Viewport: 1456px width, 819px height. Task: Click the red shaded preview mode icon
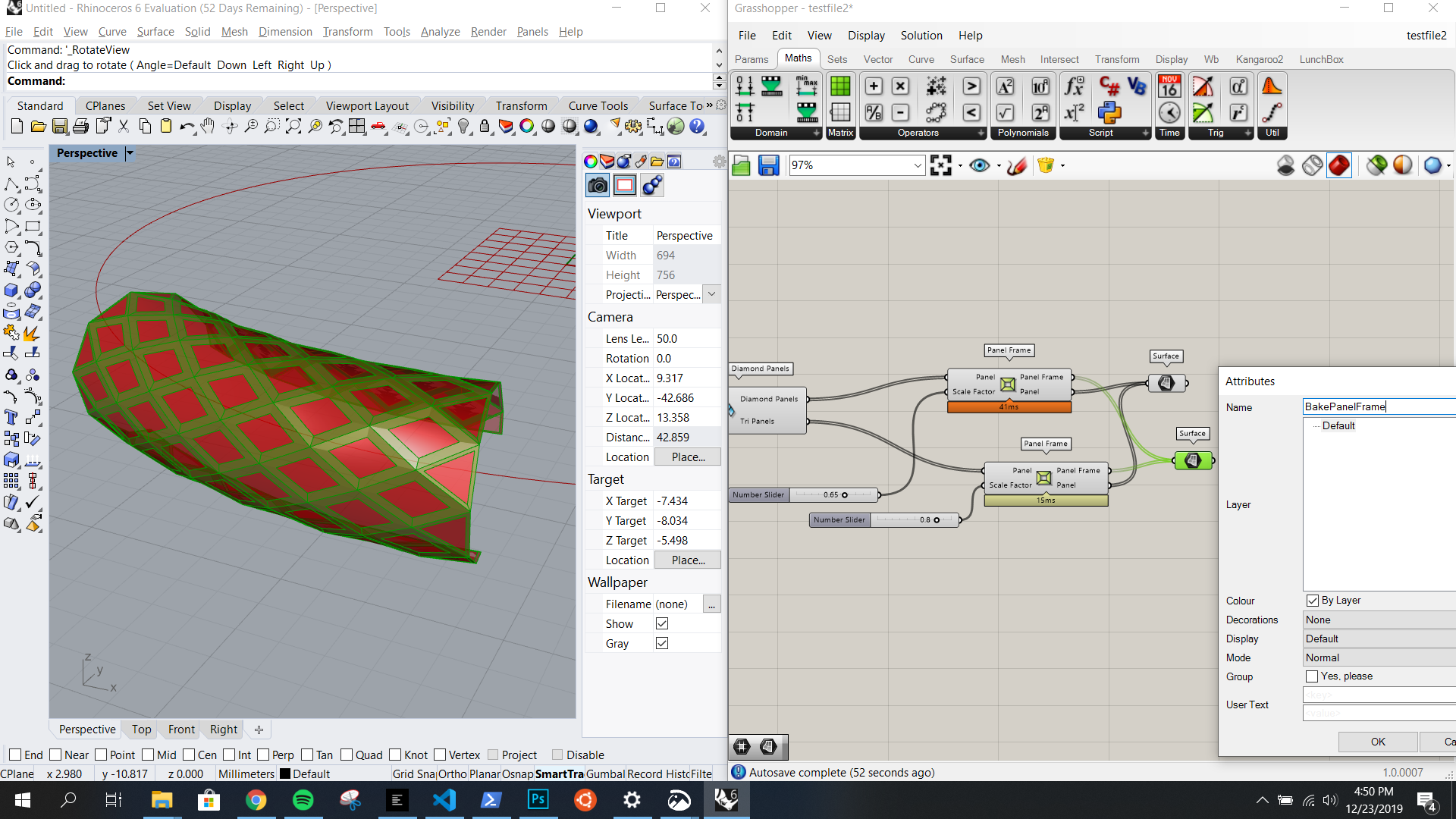pos(1339,165)
